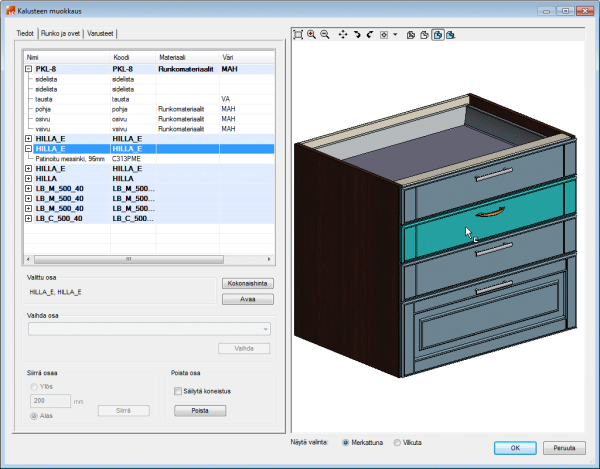Select the Merkattuna radio button

[346, 442]
